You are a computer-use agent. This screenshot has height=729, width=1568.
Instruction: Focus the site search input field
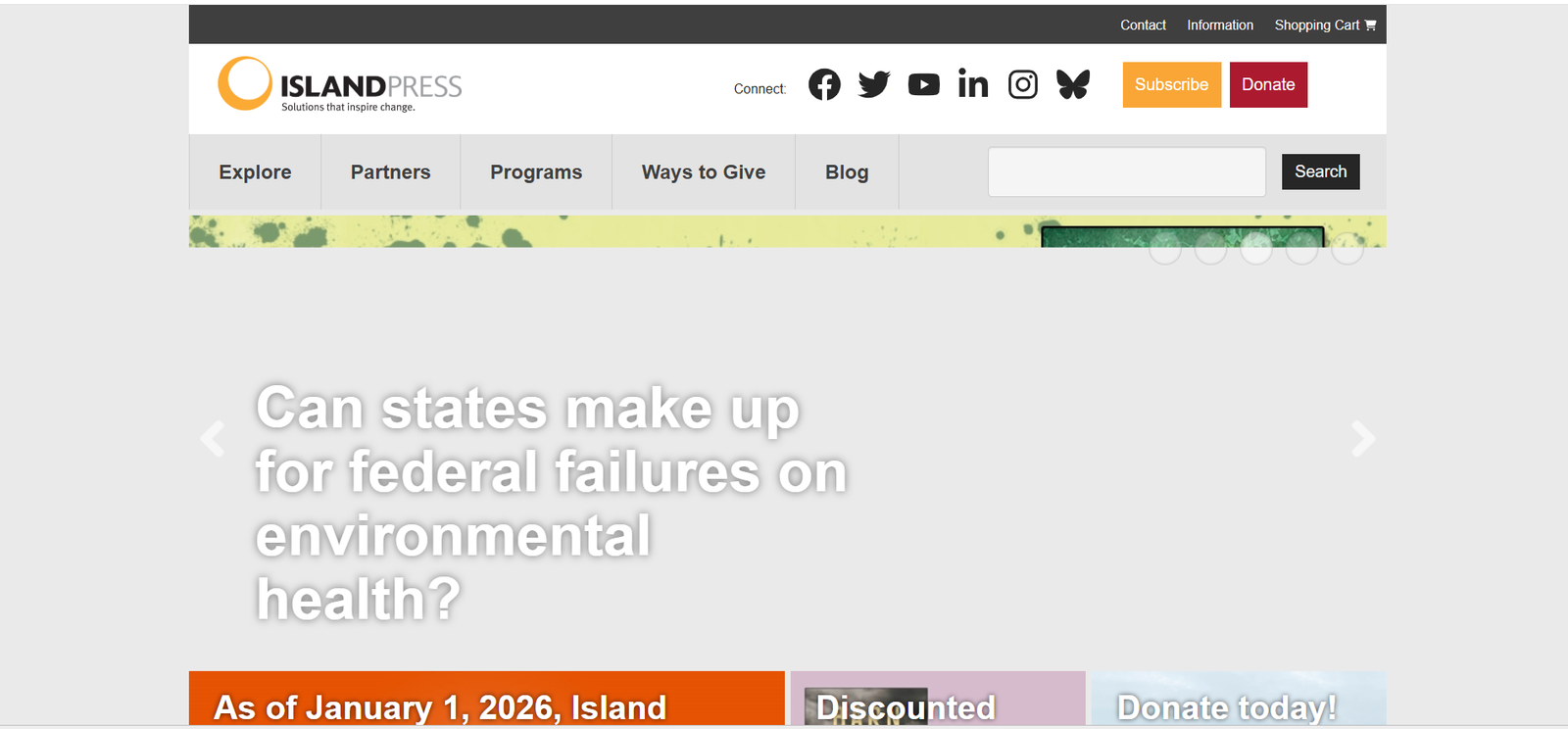tap(1127, 171)
